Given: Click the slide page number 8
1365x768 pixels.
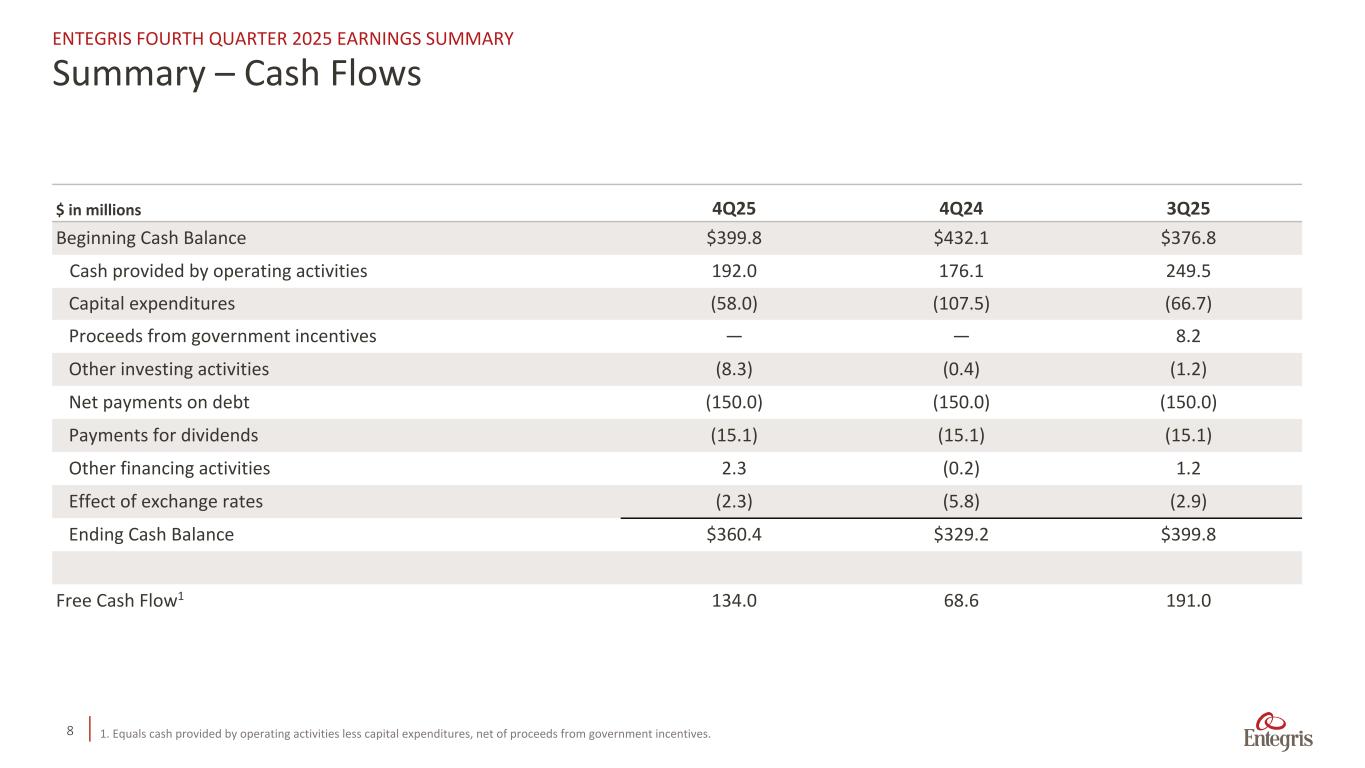Looking at the screenshot, I should pos(70,731).
